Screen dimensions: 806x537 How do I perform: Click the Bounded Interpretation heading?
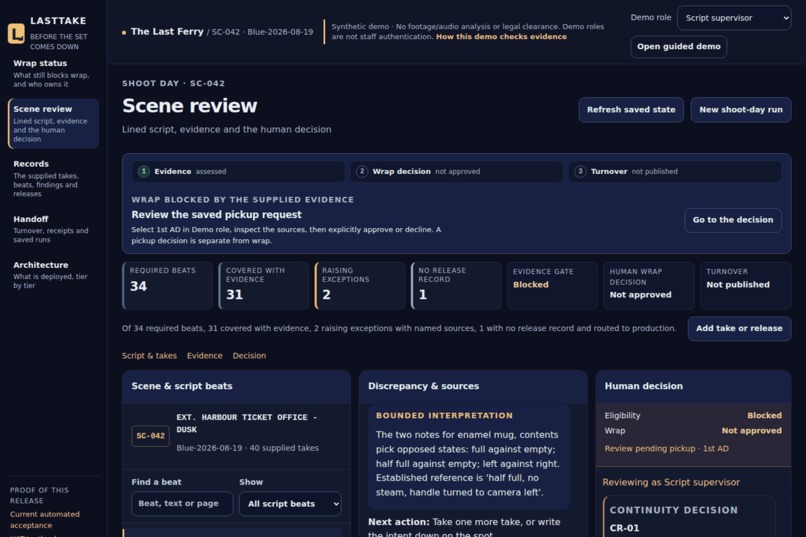(x=444, y=416)
